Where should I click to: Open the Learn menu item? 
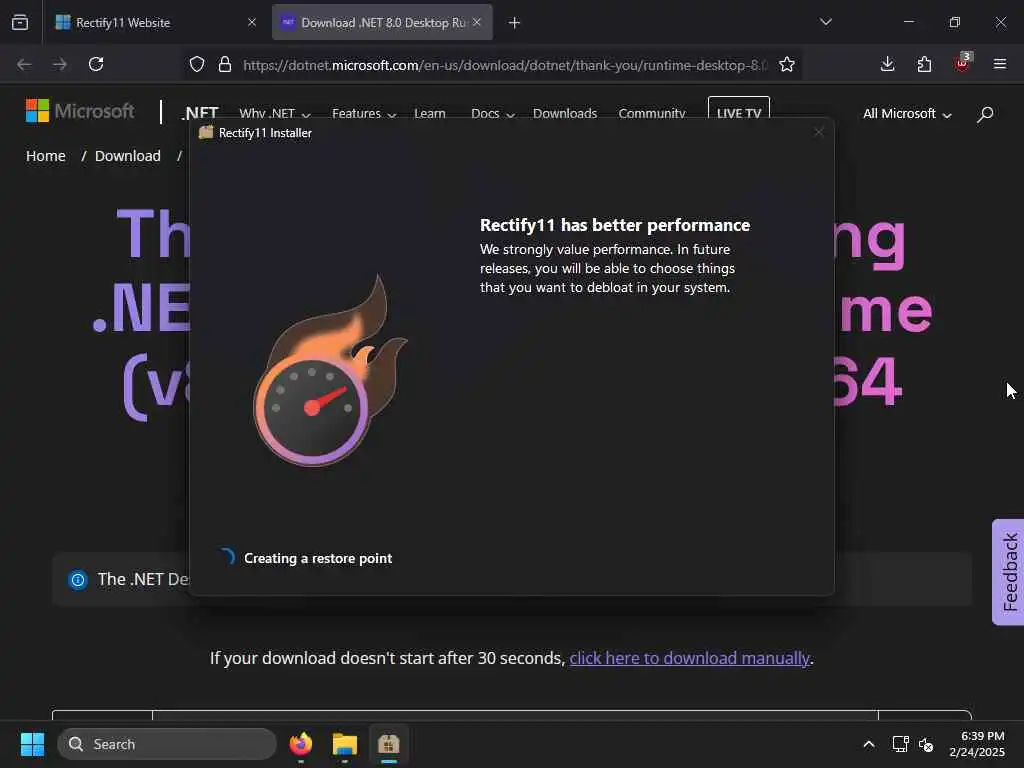click(430, 114)
